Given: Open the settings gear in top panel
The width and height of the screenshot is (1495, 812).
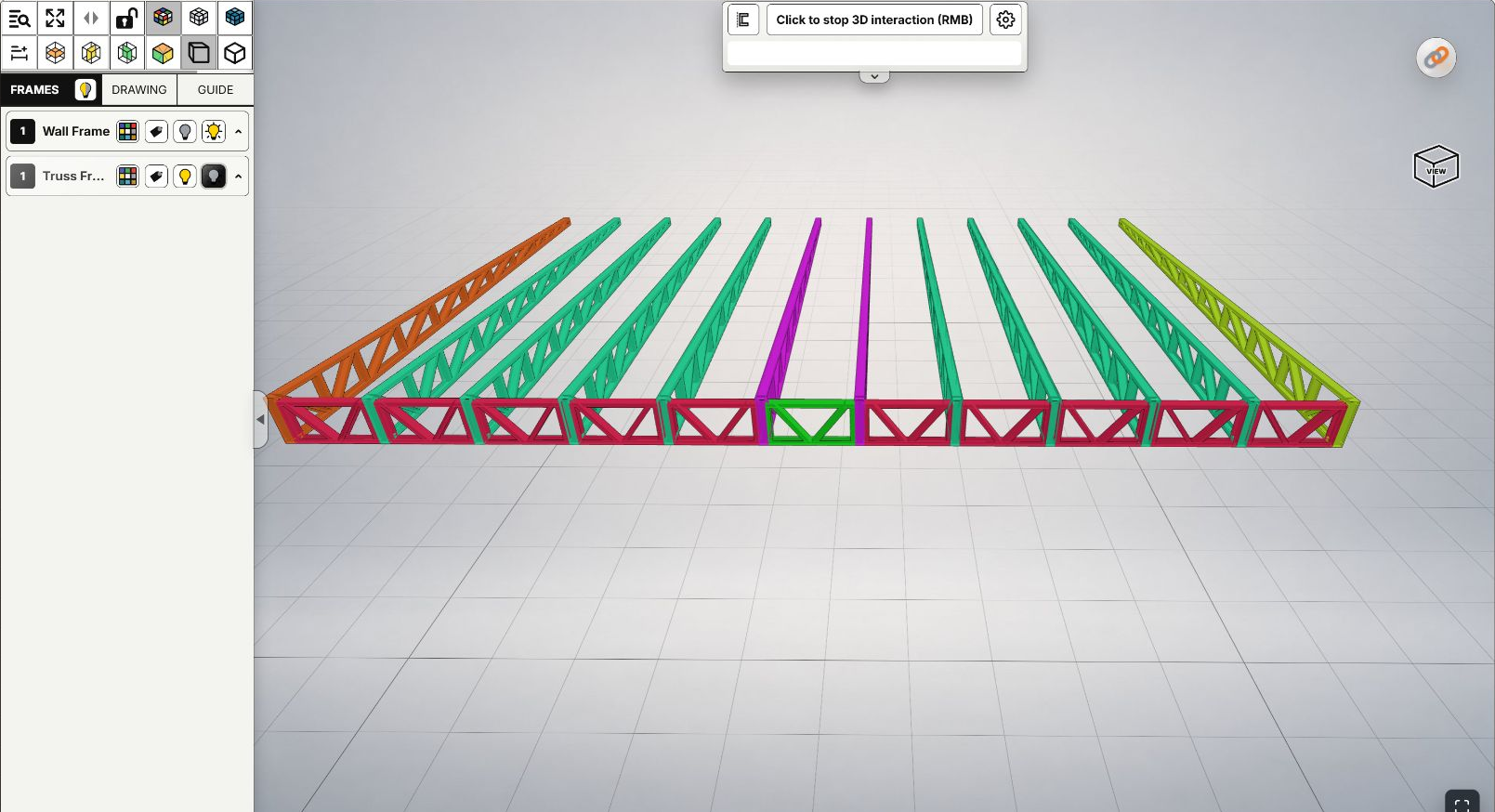Looking at the screenshot, I should pos(1005,20).
